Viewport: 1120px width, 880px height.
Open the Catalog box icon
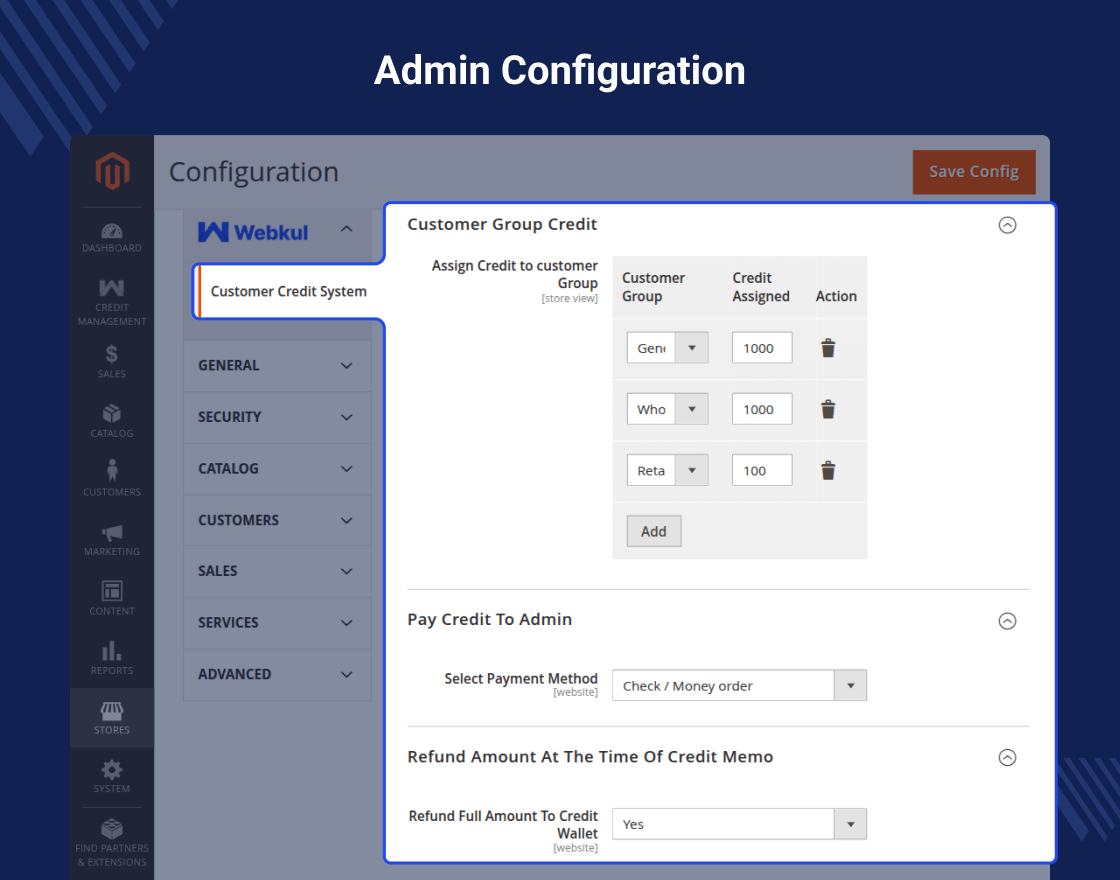point(112,420)
